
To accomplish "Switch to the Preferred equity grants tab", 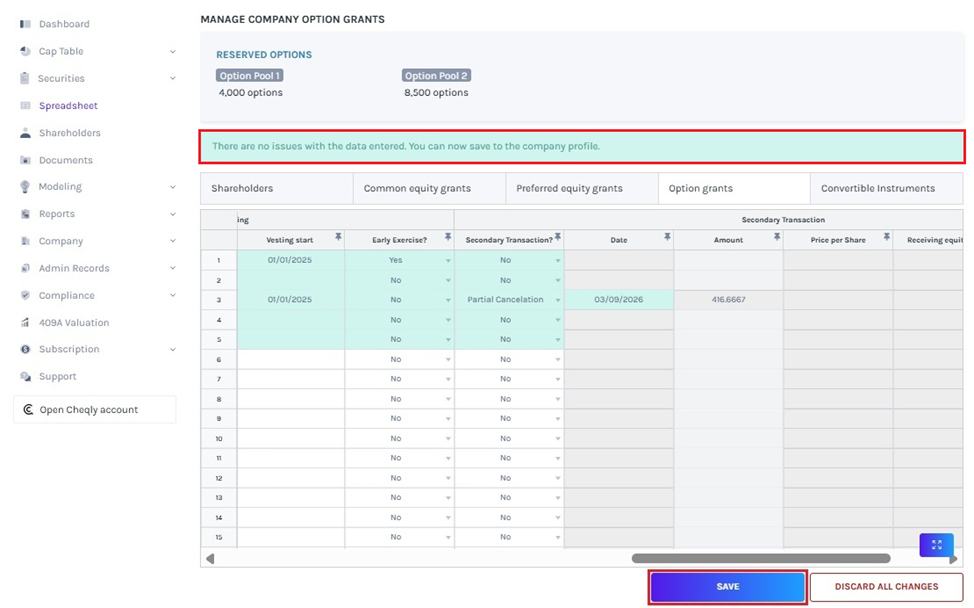I will point(581,188).
